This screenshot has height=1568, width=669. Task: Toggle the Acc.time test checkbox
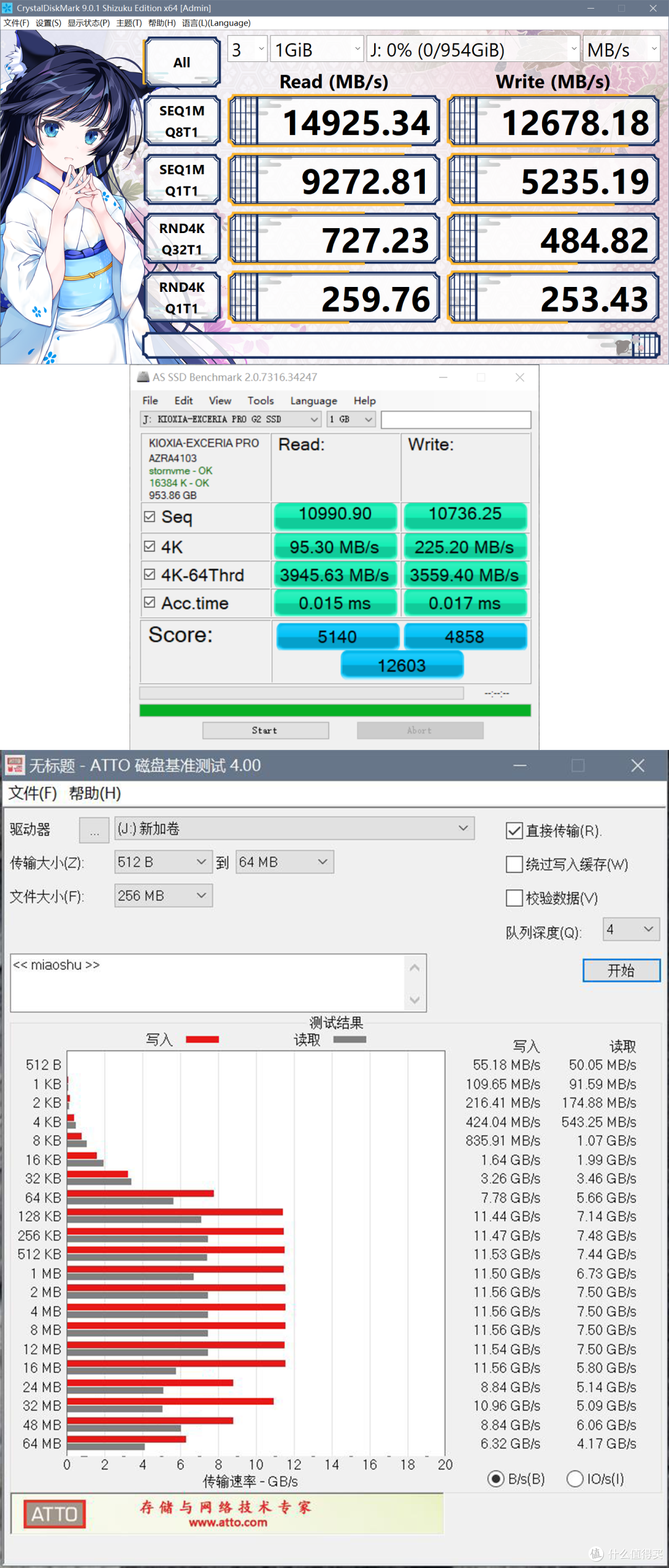pos(149,602)
